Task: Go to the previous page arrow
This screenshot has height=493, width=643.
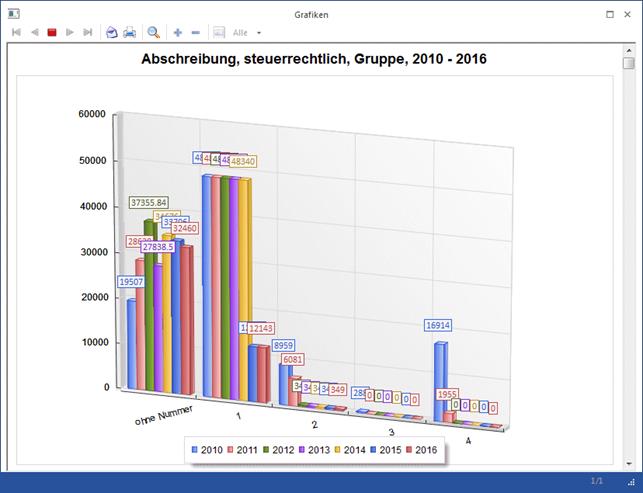Action: pyautogui.click(x=34, y=33)
